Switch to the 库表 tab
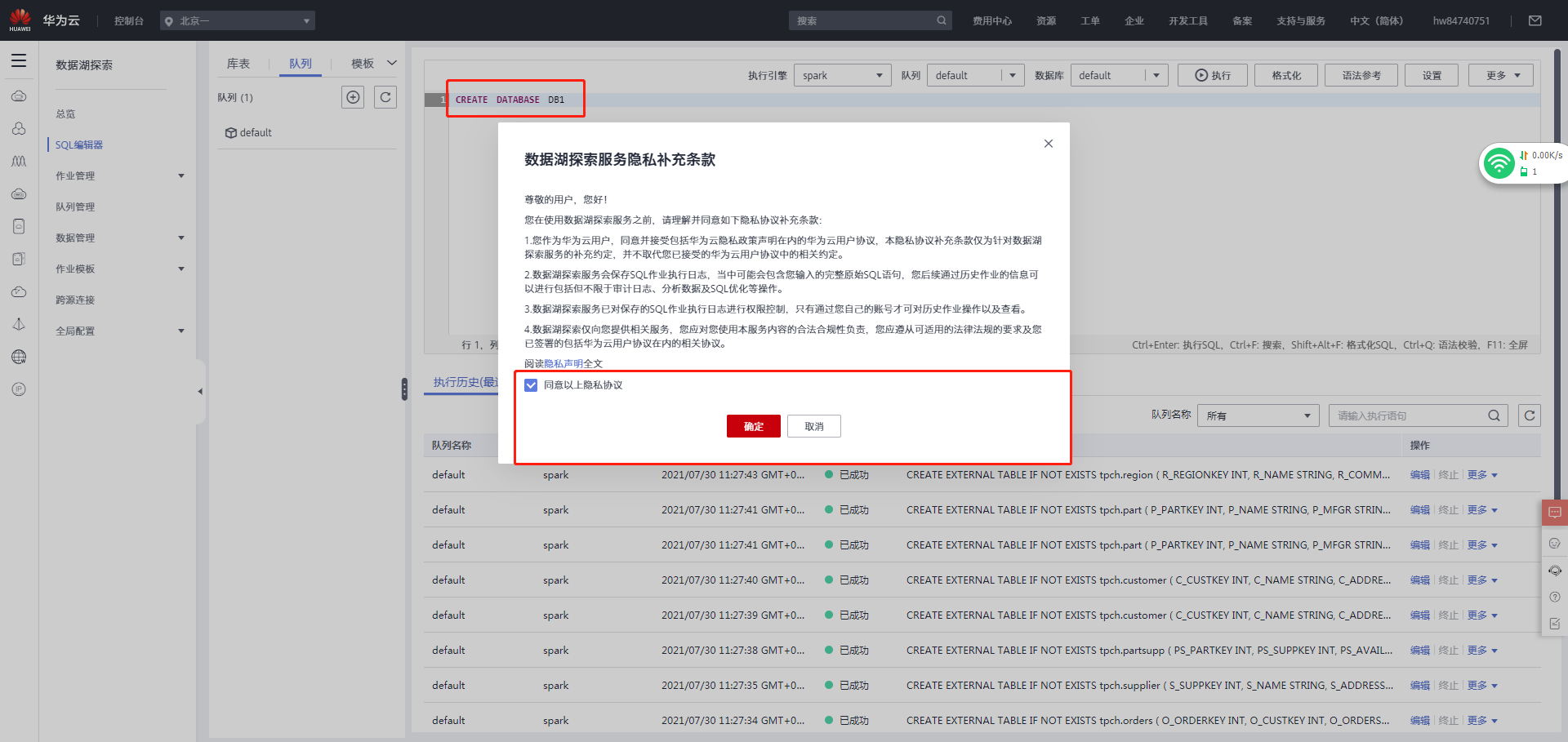The width and height of the screenshot is (1568, 742). pos(238,64)
